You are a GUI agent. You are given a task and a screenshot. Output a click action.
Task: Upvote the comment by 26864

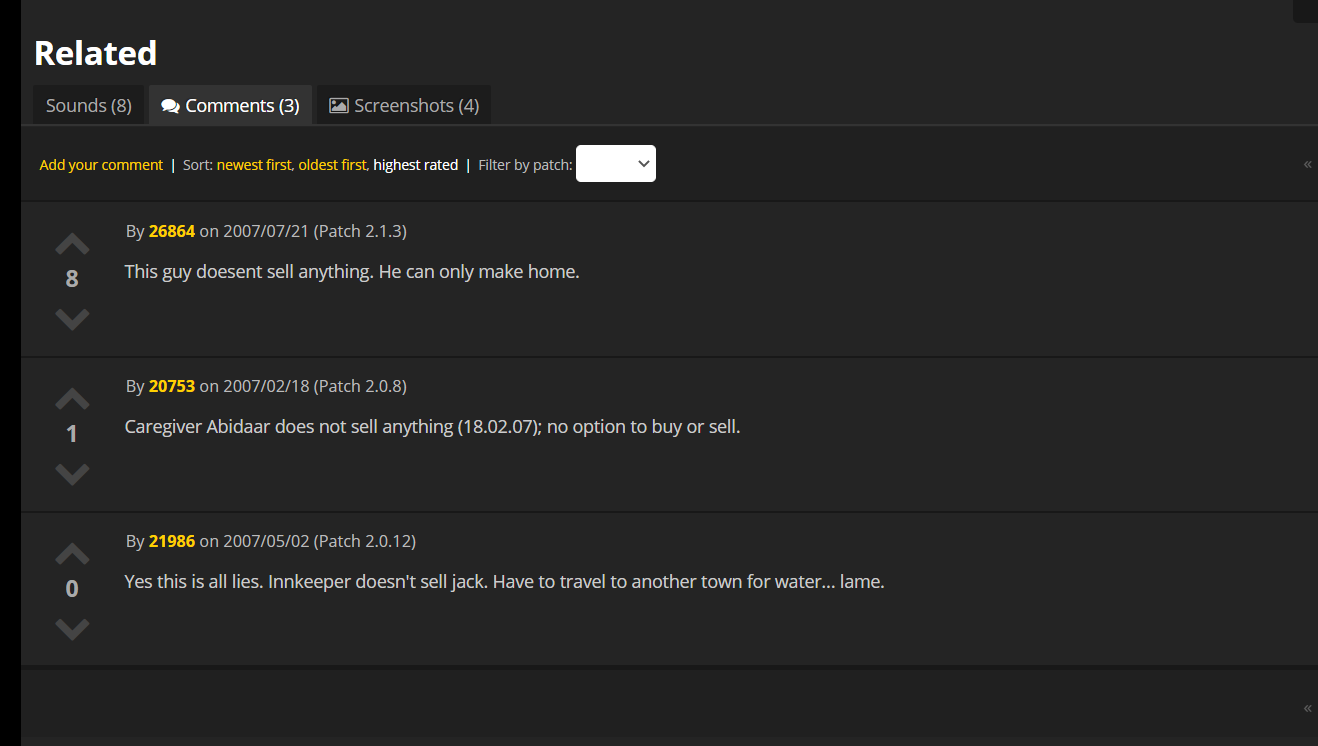(72, 244)
